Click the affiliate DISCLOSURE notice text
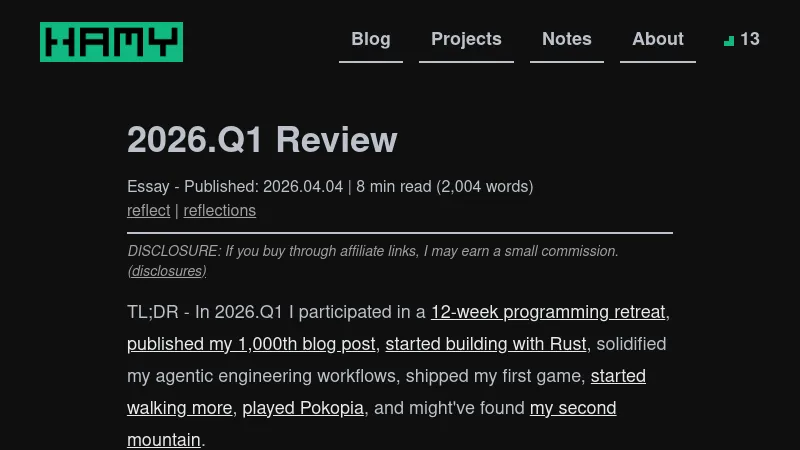 pos(373,251)
